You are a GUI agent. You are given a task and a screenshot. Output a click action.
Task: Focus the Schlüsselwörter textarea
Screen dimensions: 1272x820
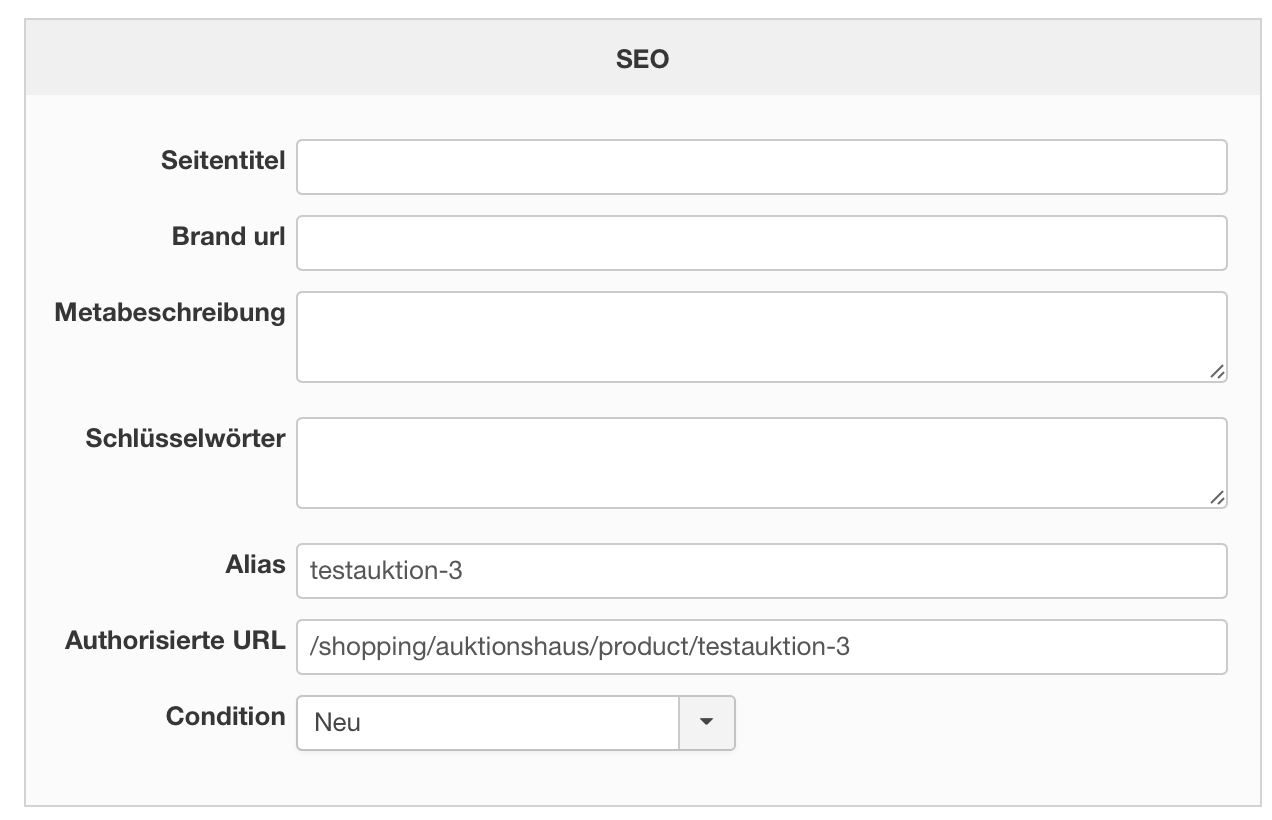point(761,463)
